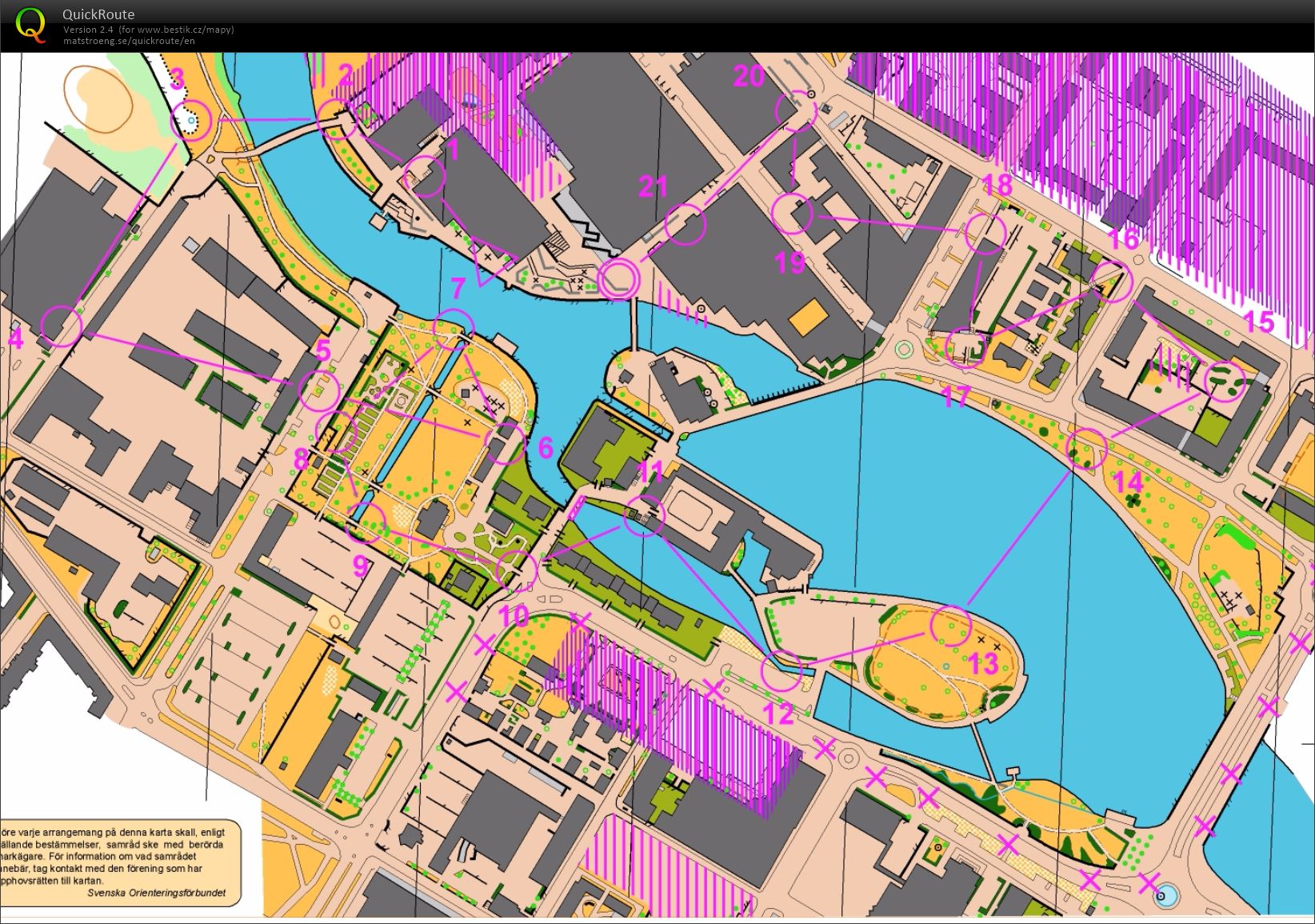Click control number 15 label
The image size is (1315, 924).
(x=1258, y=322)
